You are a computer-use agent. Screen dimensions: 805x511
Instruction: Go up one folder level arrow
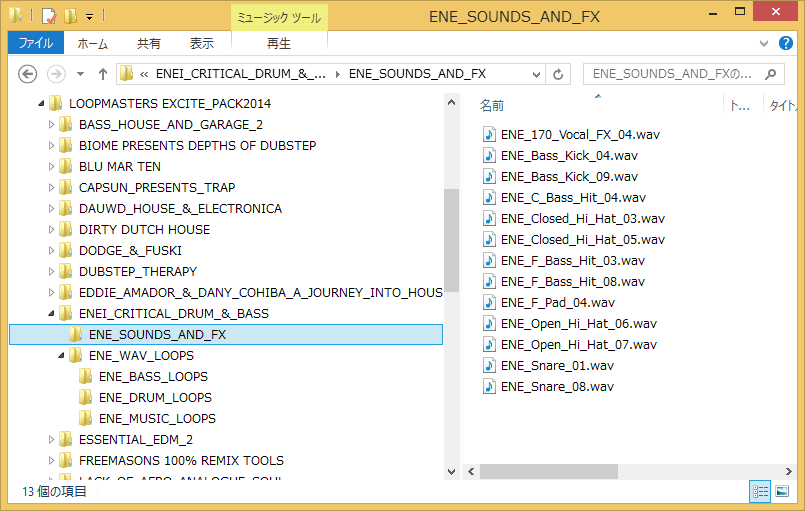[103, 74]
